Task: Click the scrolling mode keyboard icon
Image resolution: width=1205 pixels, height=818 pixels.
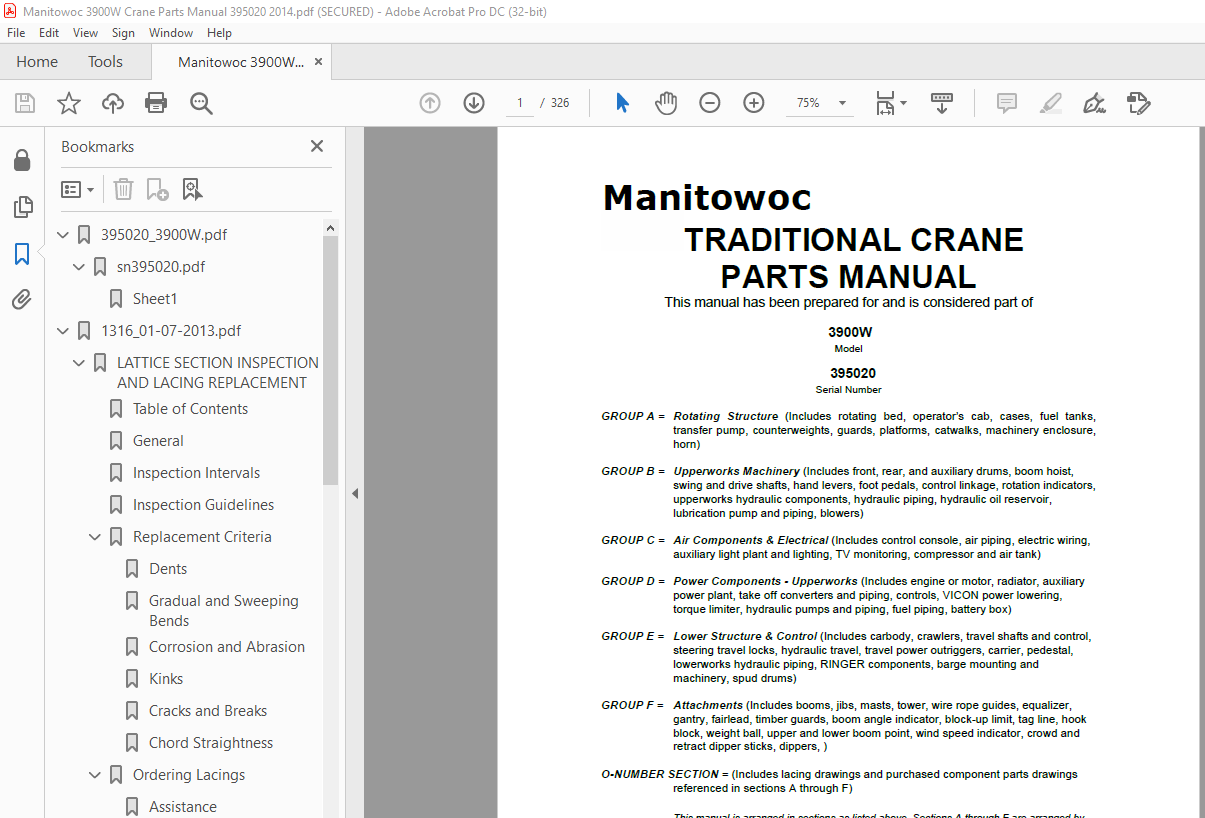Action: (941, 103)
